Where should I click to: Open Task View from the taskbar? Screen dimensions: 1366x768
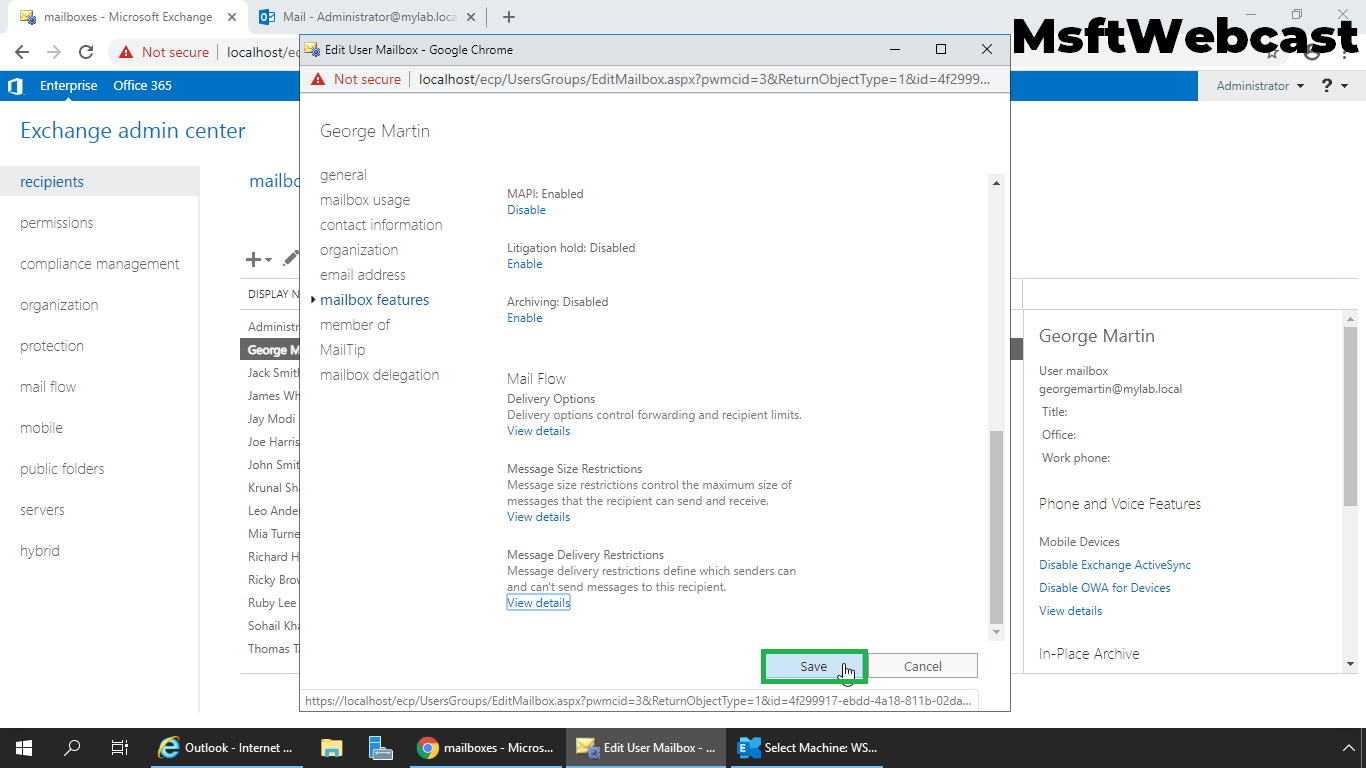click(119, 747)
